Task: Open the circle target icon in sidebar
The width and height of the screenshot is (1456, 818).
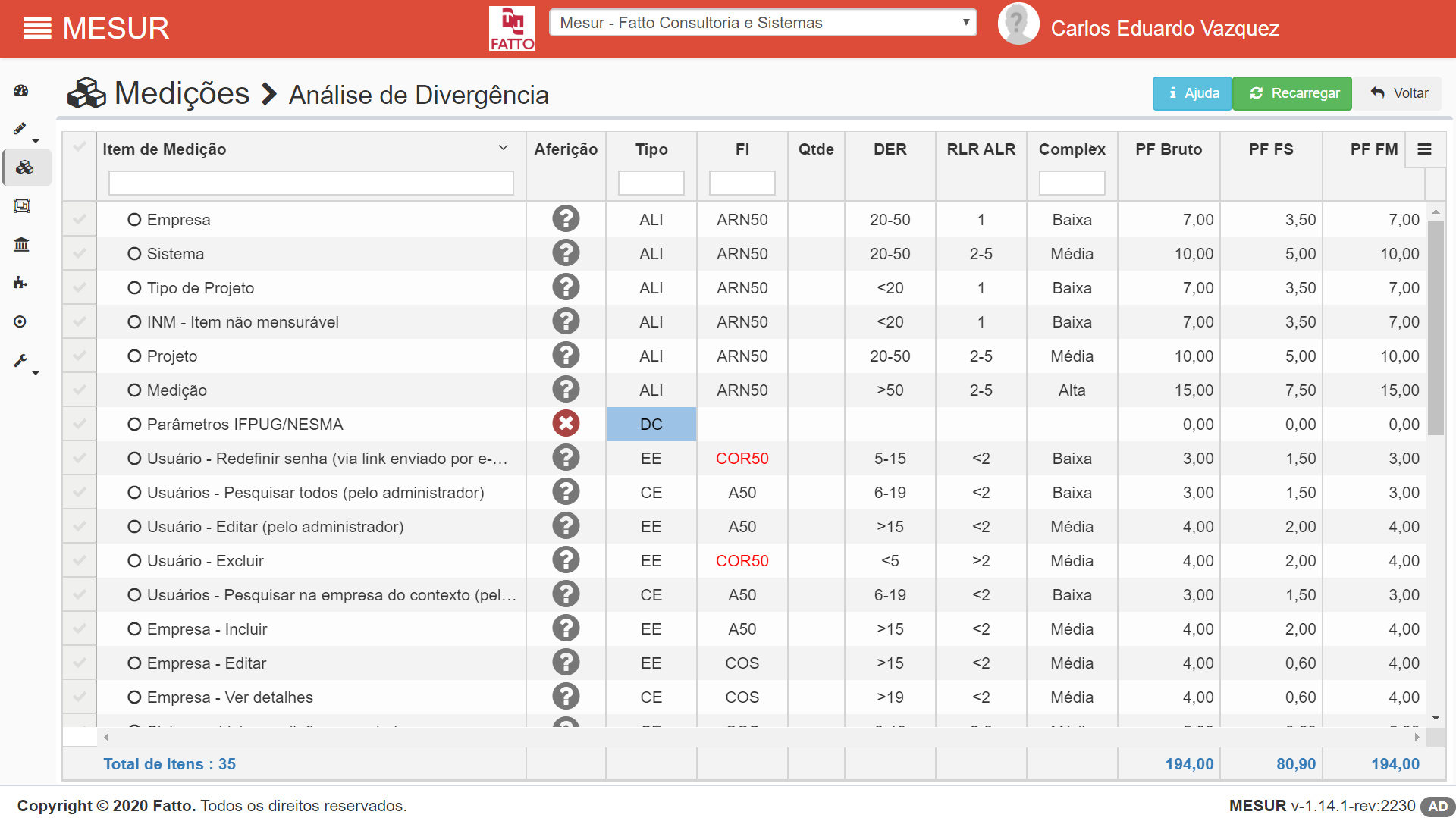Action: [20, 321]
